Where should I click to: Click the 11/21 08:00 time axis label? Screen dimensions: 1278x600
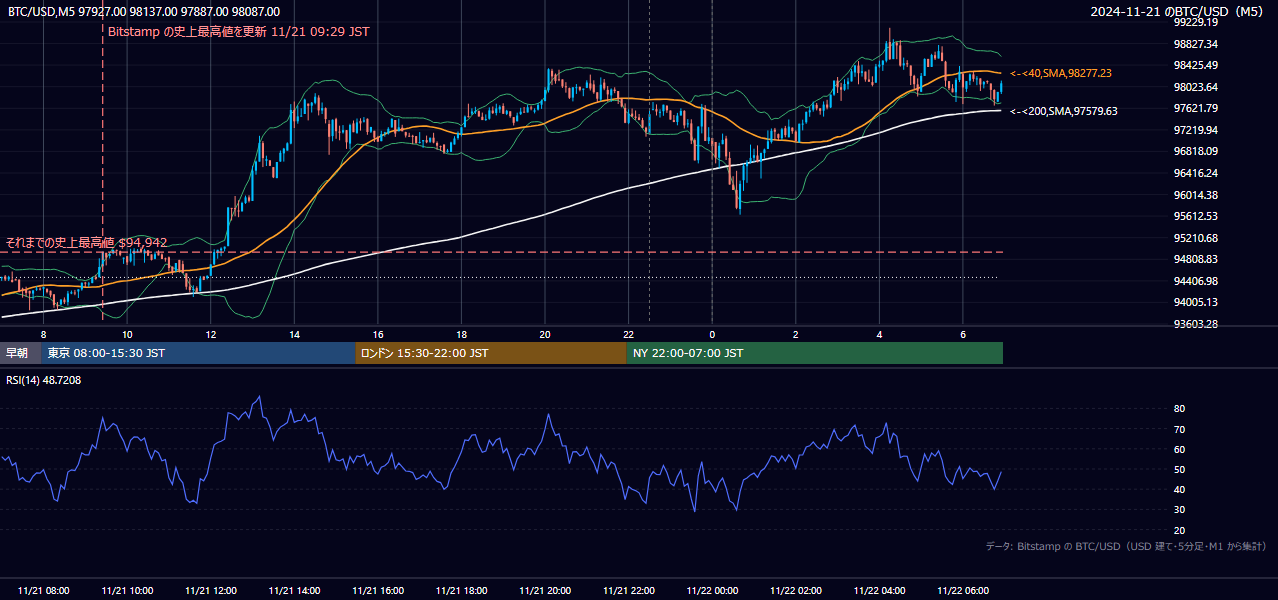tap(43, 591)
